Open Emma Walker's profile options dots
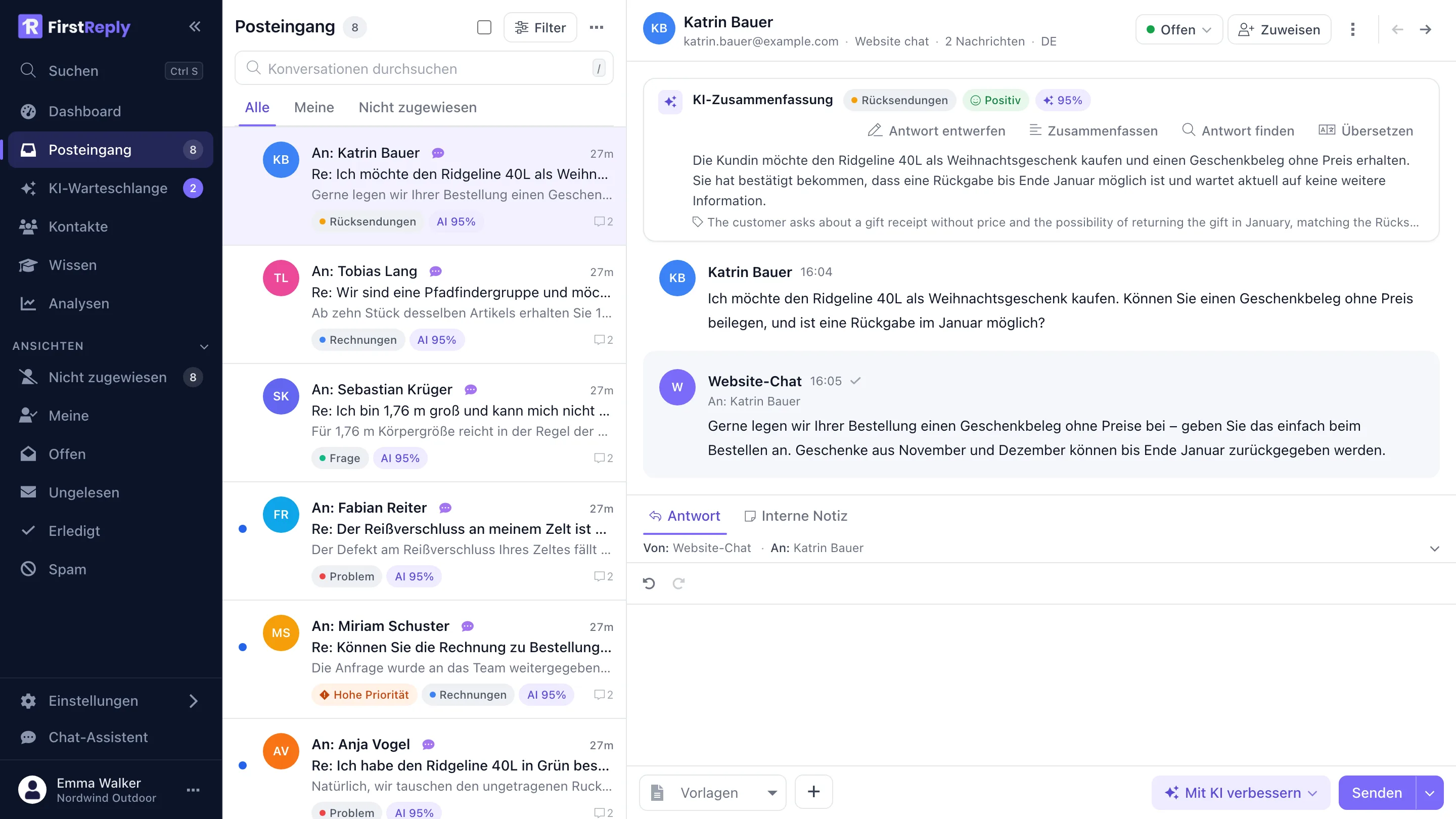Image resolution: width=1456 pixels, height=819 pixels. click(193, 790)
